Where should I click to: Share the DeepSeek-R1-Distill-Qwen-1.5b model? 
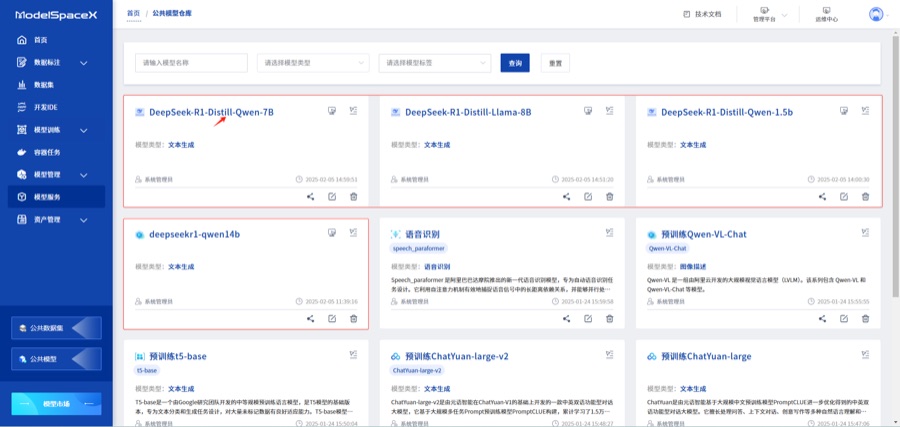pyautogui.click(x=823, y=196)
